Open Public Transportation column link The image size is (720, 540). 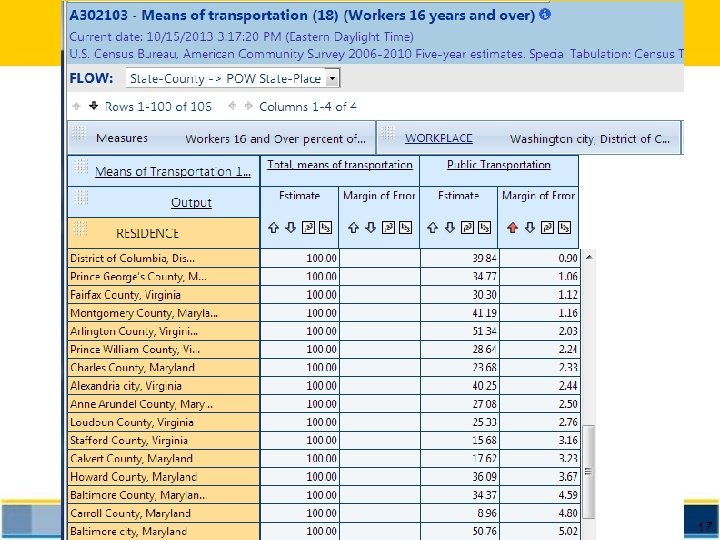(499, 164)
